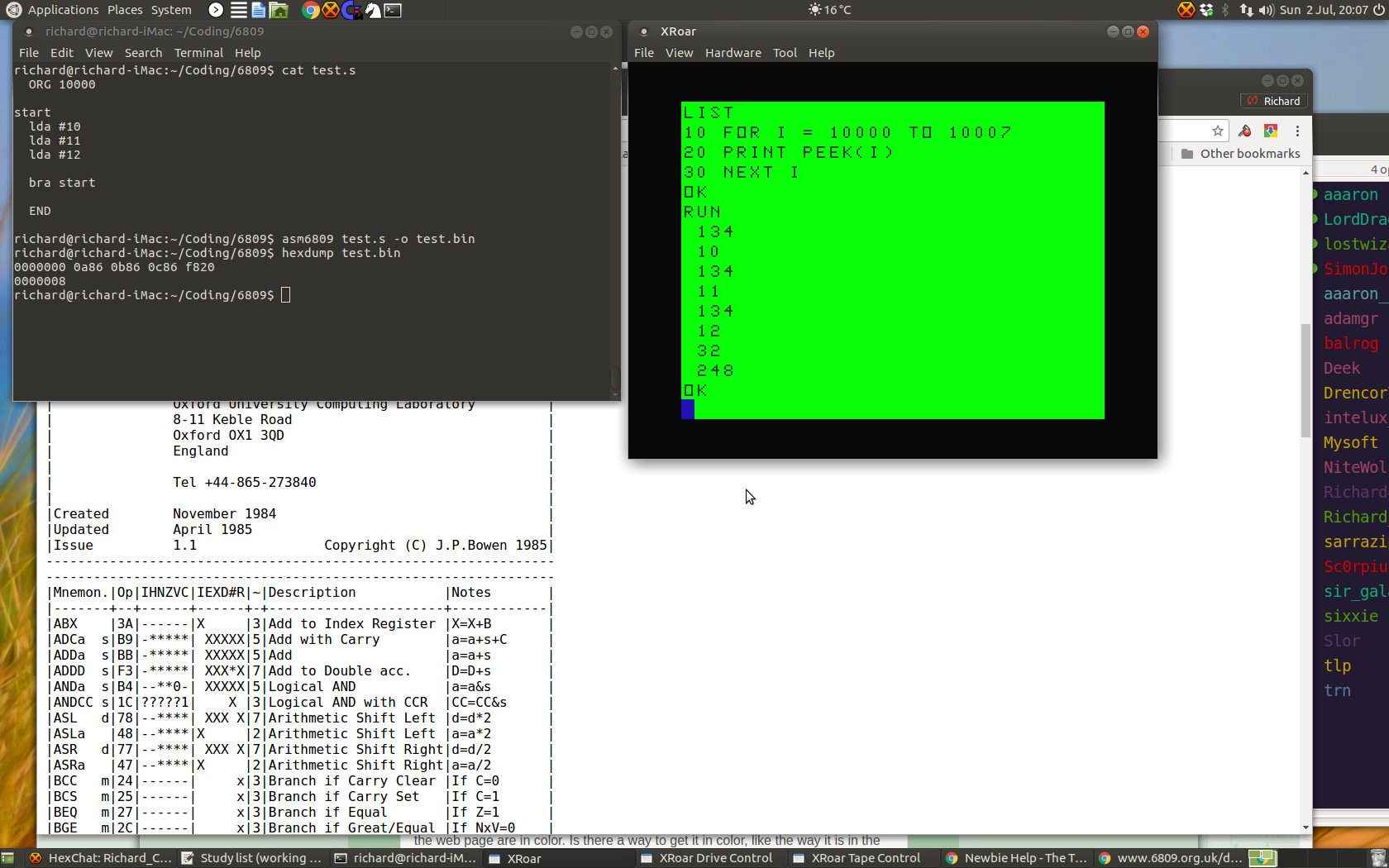
Task: Open the XRoar Help menu
Action: 821,53
